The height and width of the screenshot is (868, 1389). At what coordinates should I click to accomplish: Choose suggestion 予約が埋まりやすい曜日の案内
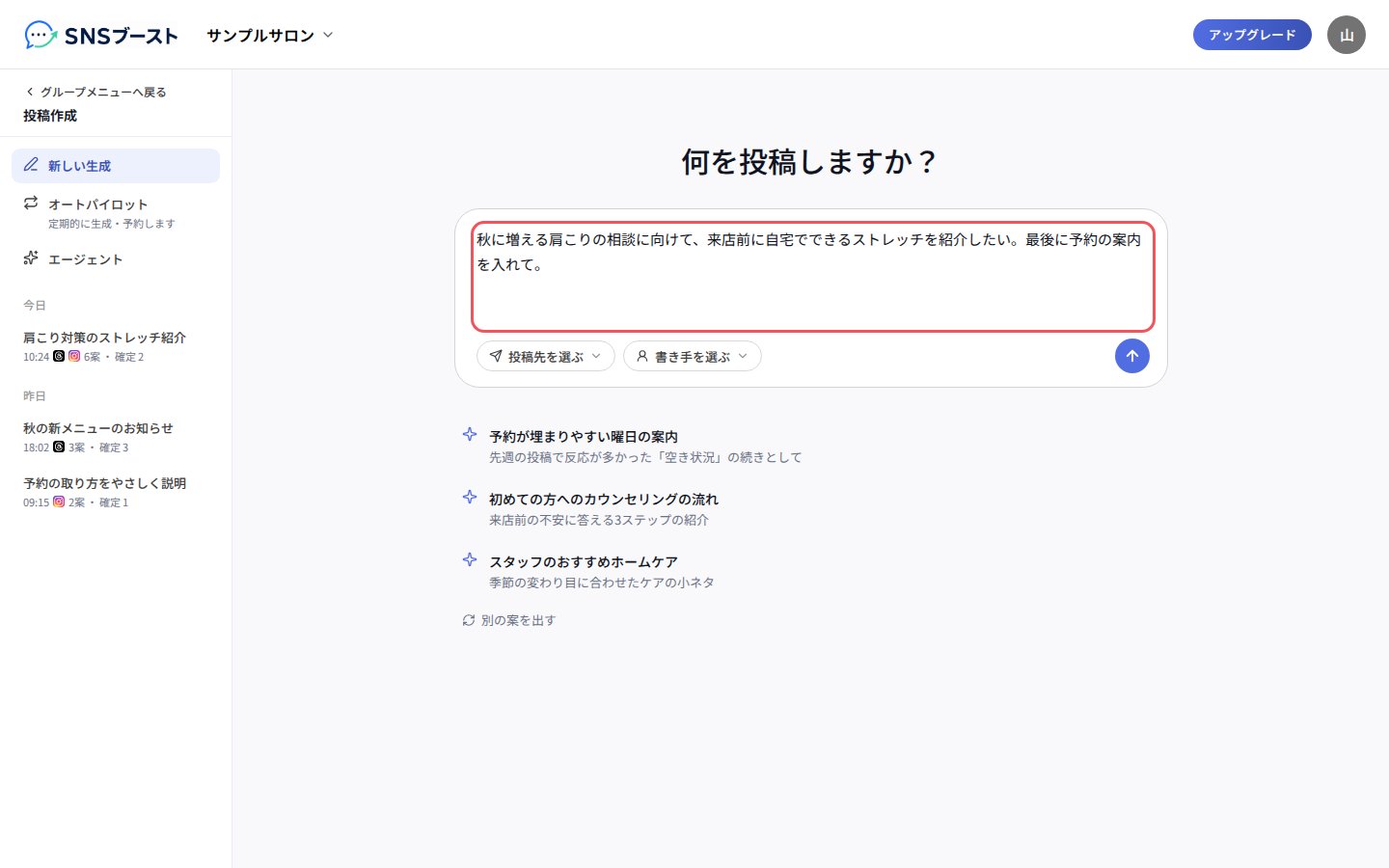click(x=811, y=446)
